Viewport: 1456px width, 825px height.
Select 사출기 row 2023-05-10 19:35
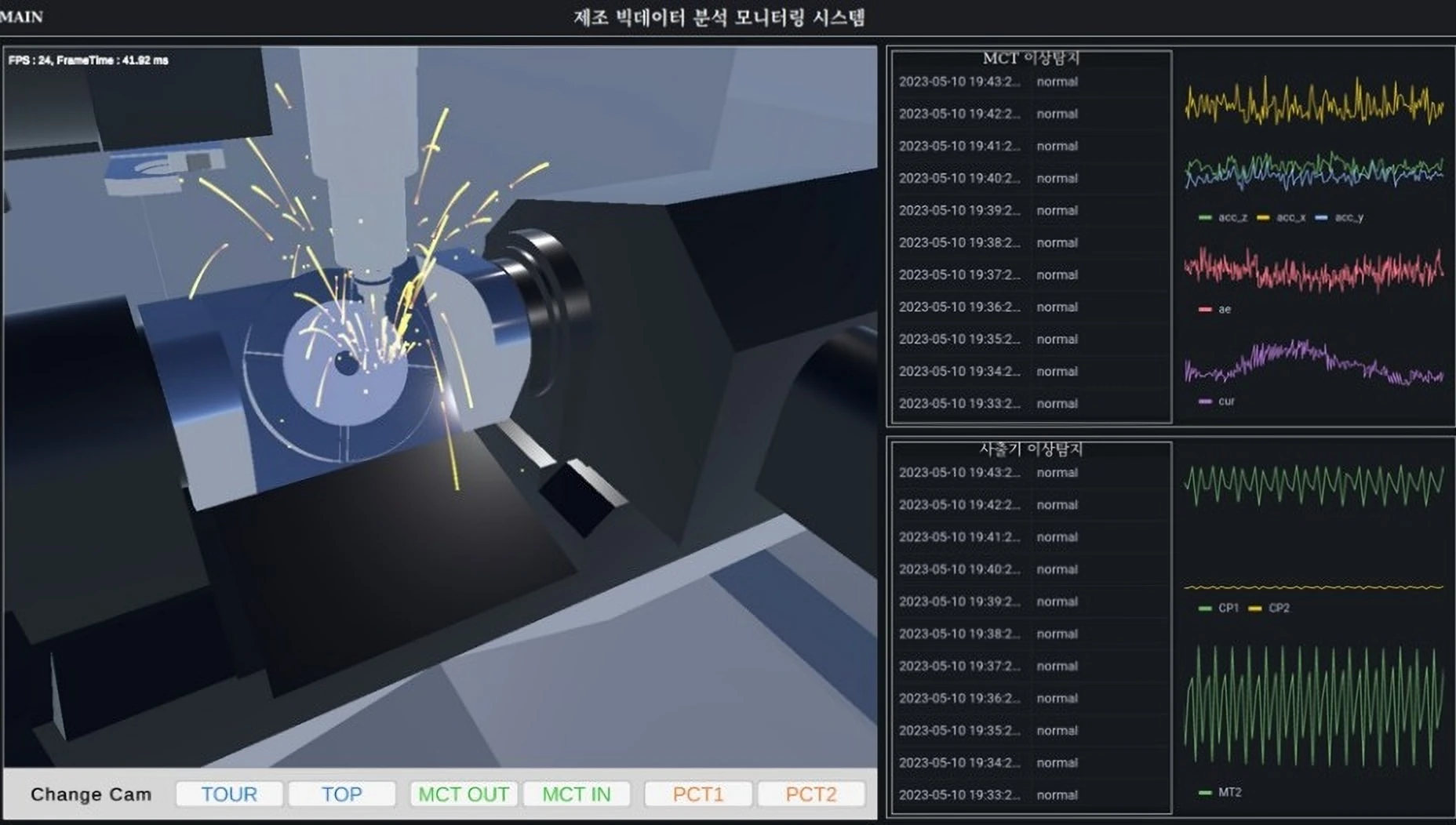tap(1031, 729)
